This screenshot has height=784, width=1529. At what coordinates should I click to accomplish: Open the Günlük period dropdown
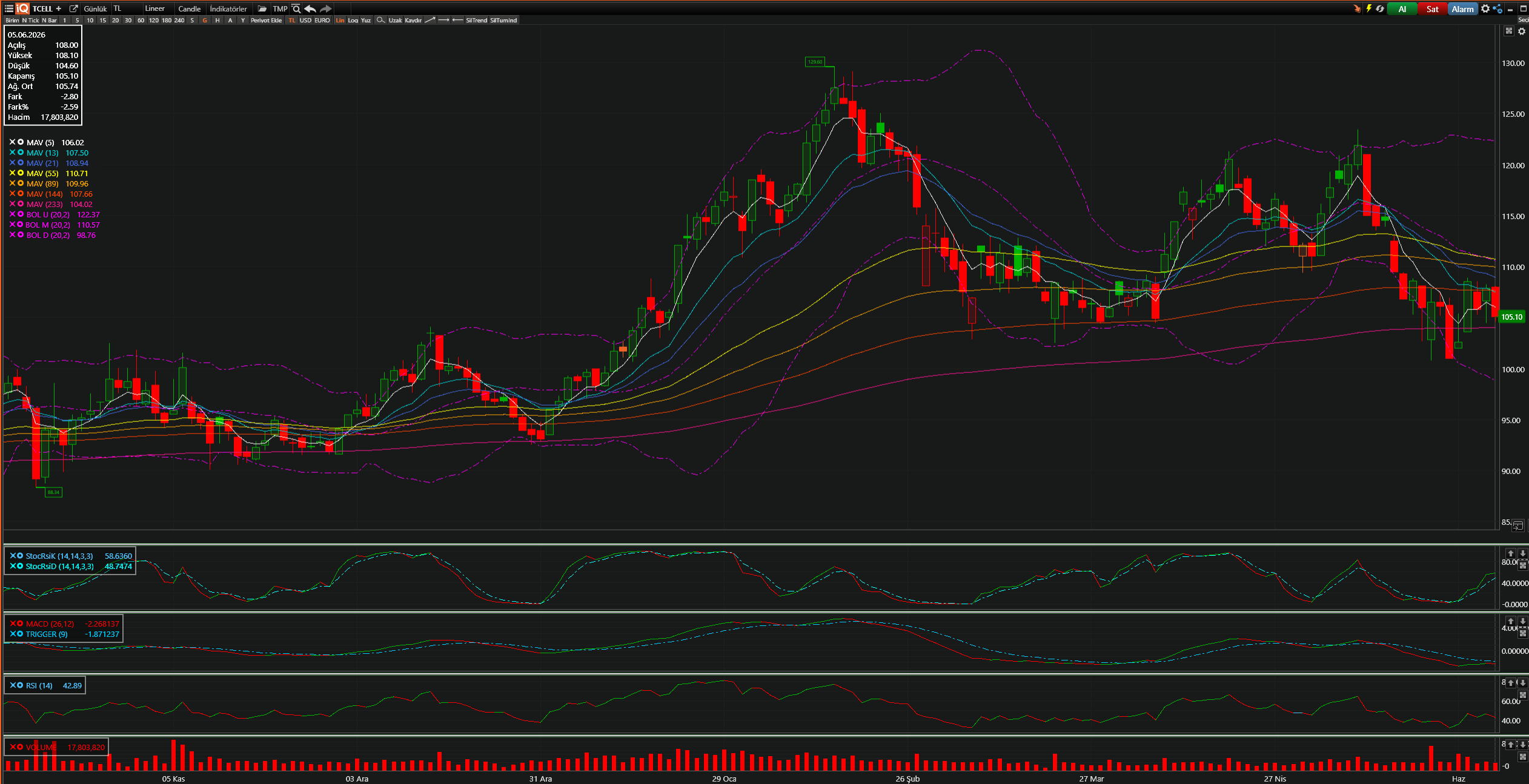click(95, 8)
